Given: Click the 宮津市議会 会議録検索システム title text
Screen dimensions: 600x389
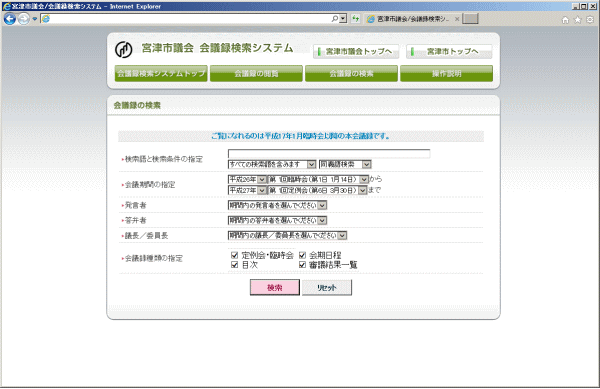Looking at the screenshot, I should pyautogui.click(x=217, y=48).
